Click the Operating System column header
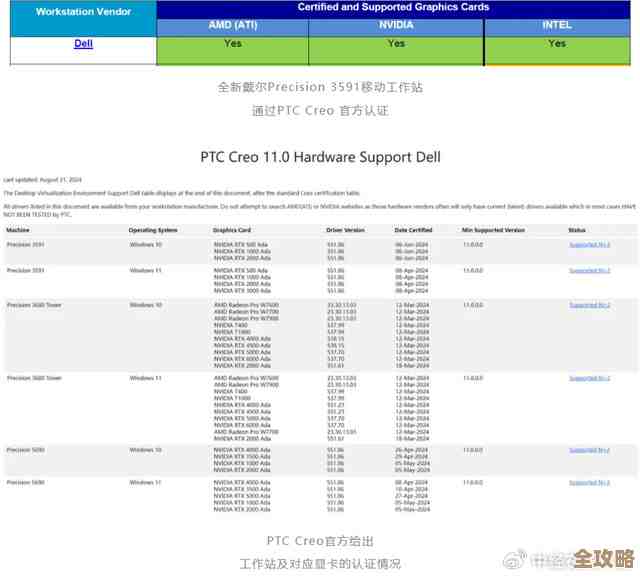 pyautogui.click(x=153, y=230)
